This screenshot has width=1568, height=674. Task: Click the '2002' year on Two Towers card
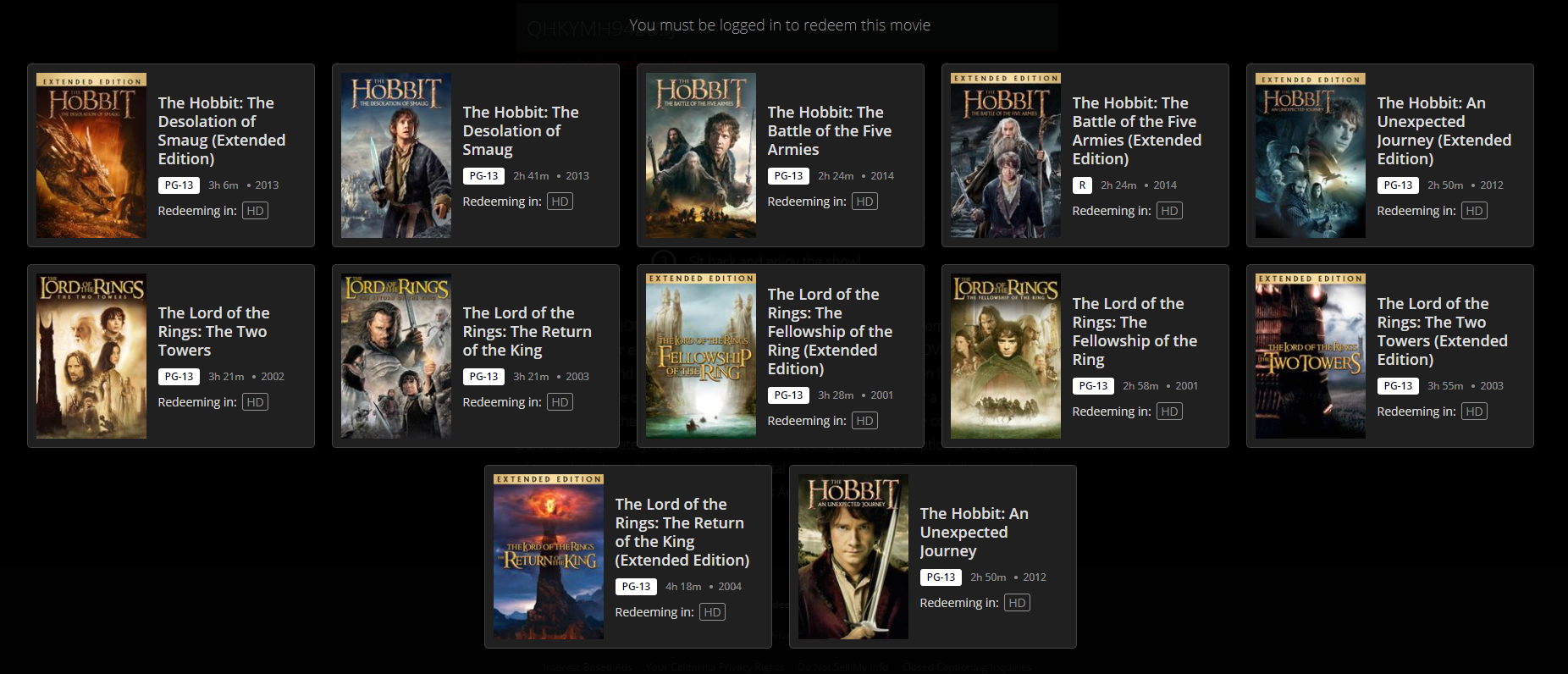click(x=273, y=376)
